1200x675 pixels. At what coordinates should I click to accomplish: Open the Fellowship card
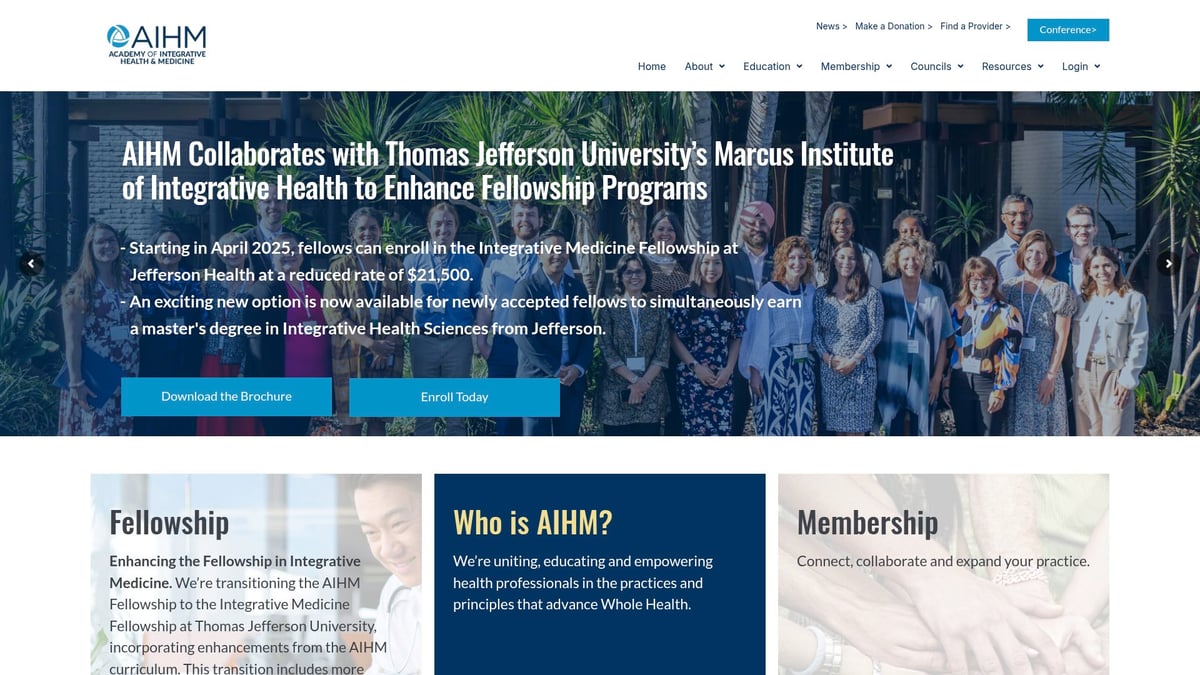[x=256, y=574]
